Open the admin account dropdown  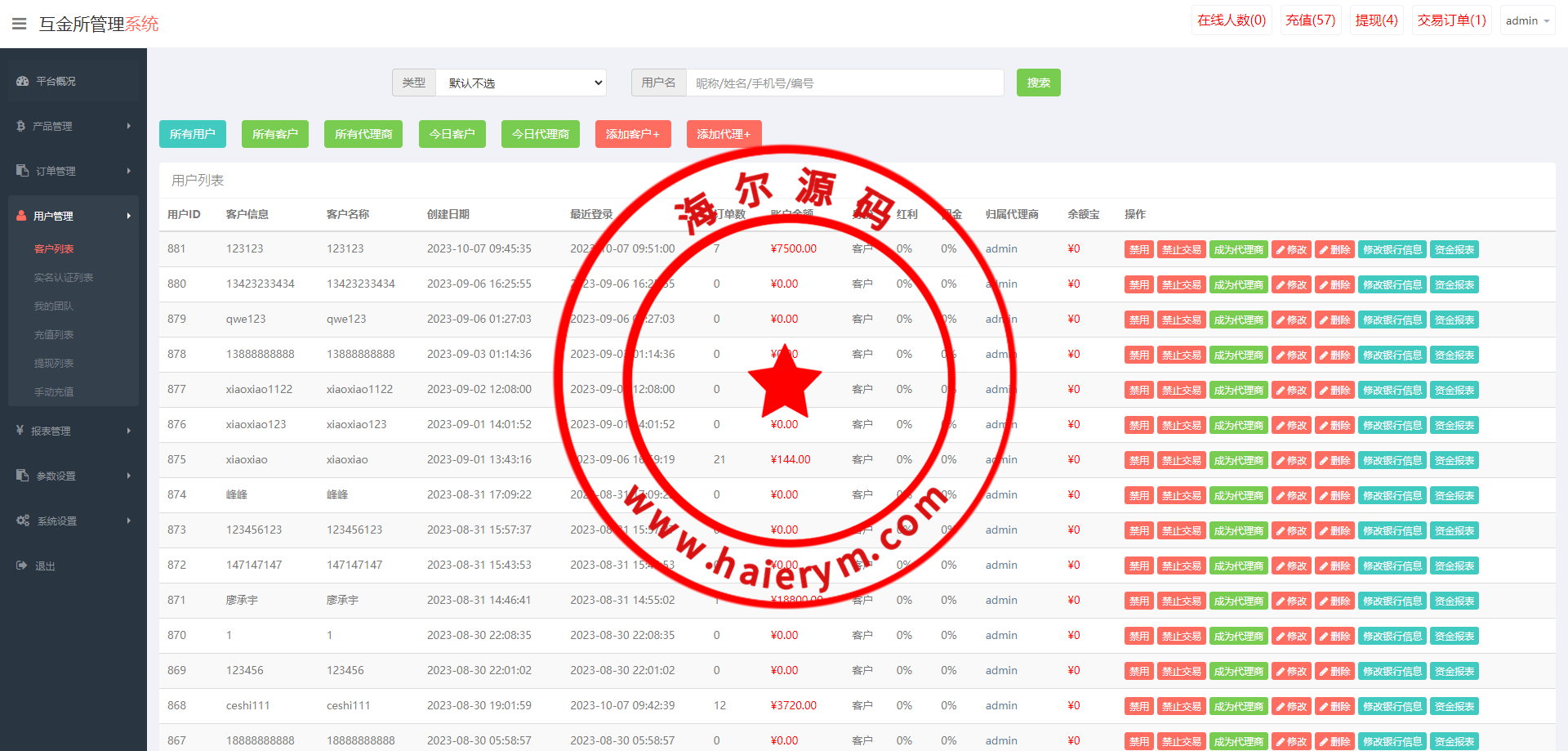coord(1526,20)
